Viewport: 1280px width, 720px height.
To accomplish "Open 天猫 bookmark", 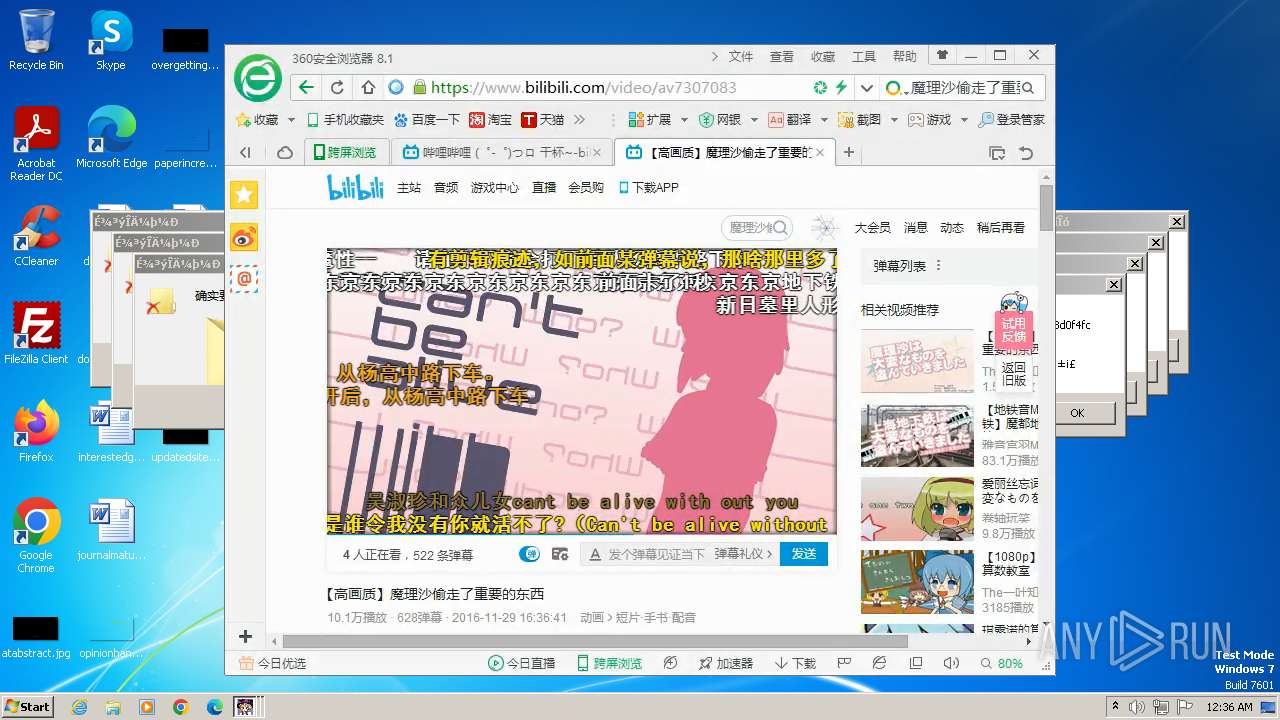I will 542,119.
